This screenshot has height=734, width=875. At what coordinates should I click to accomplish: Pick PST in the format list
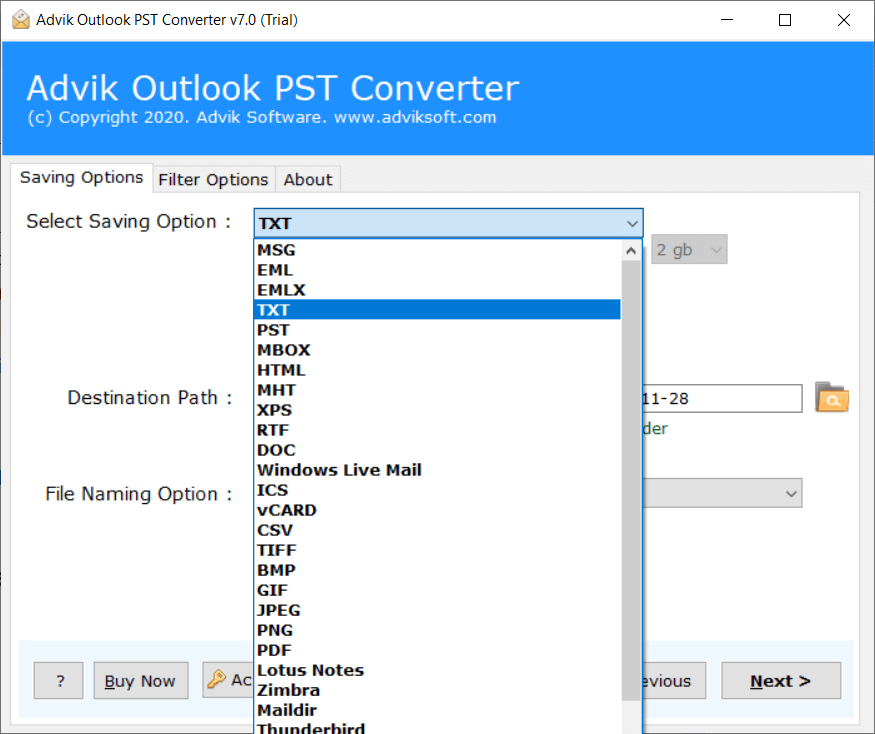coord(437,330)
